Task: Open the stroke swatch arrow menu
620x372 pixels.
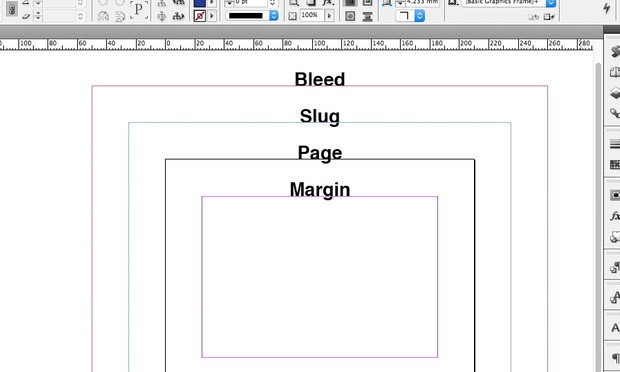Action: 212,16
